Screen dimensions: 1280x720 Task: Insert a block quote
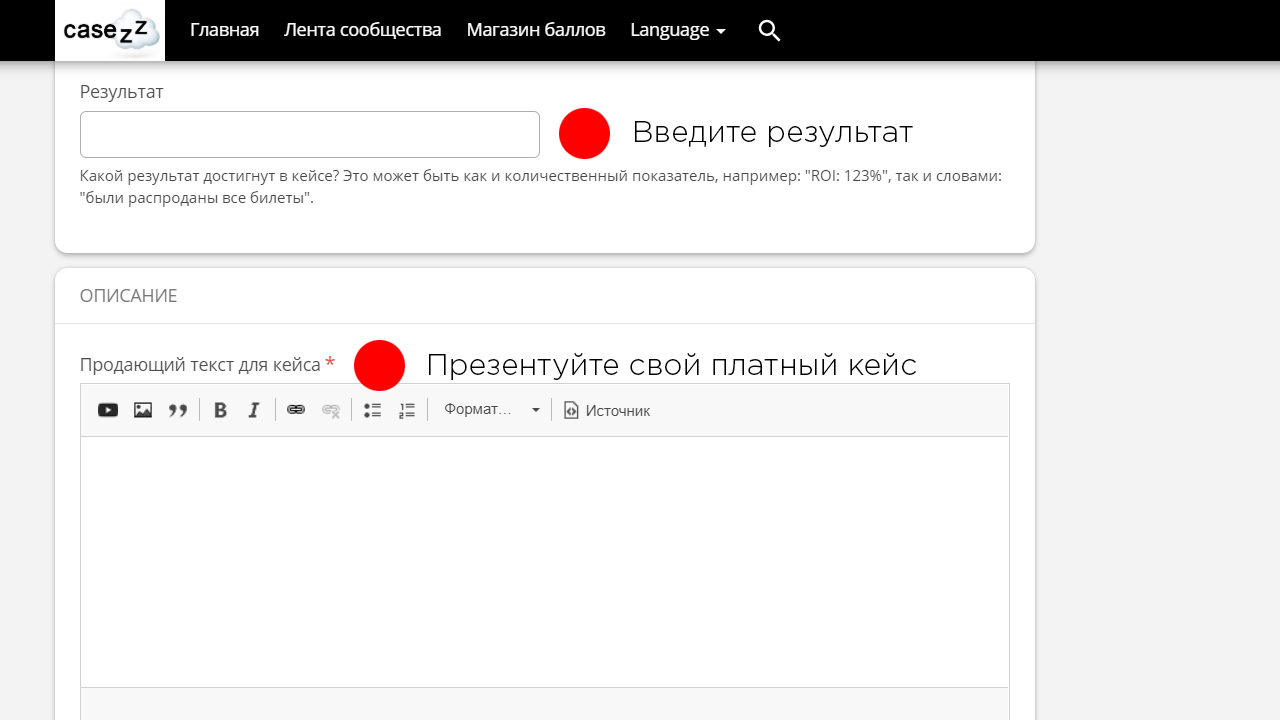tap(178, 410)
